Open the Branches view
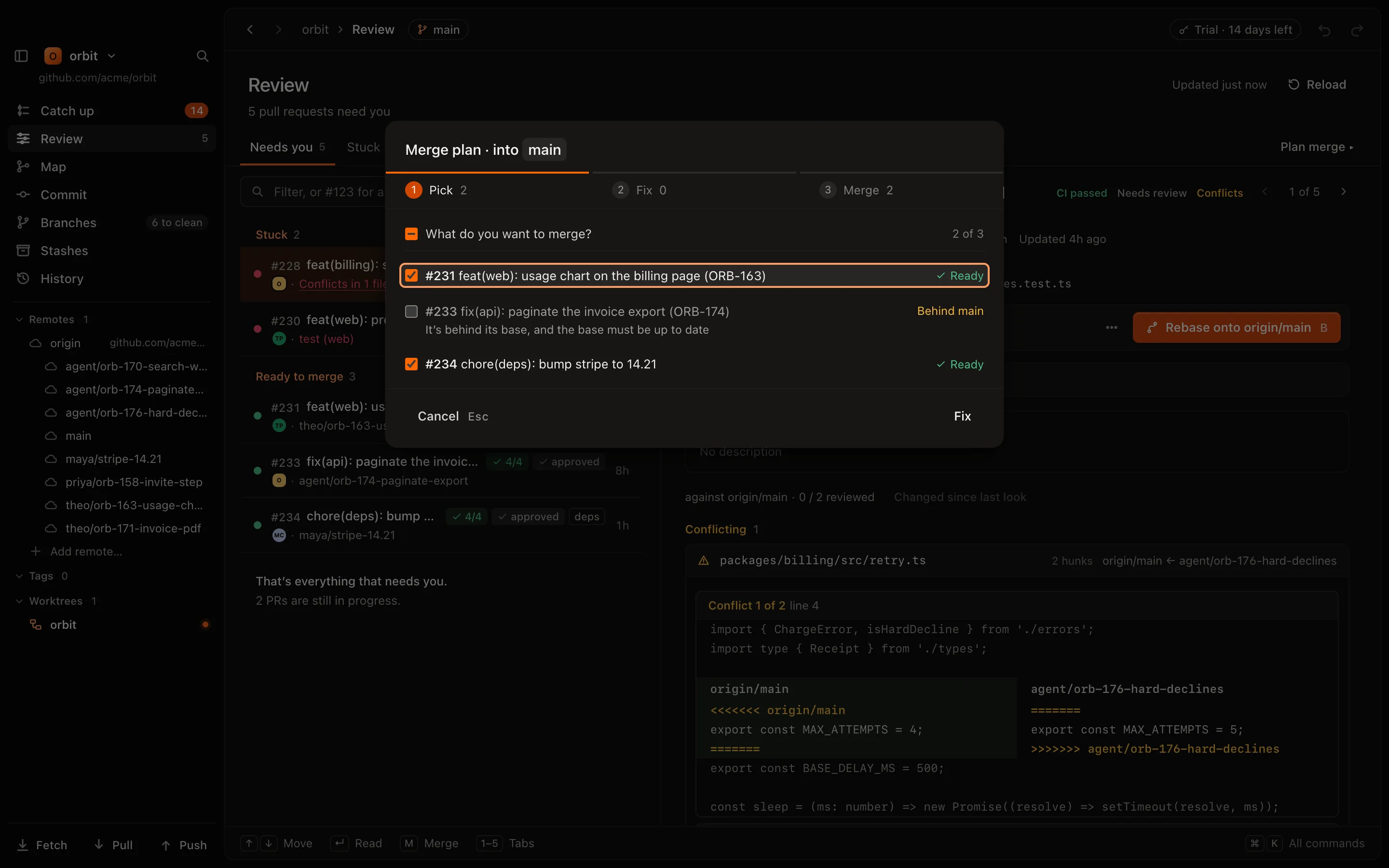This screenshot has width=1389, height=868. [x=111, y=222]
